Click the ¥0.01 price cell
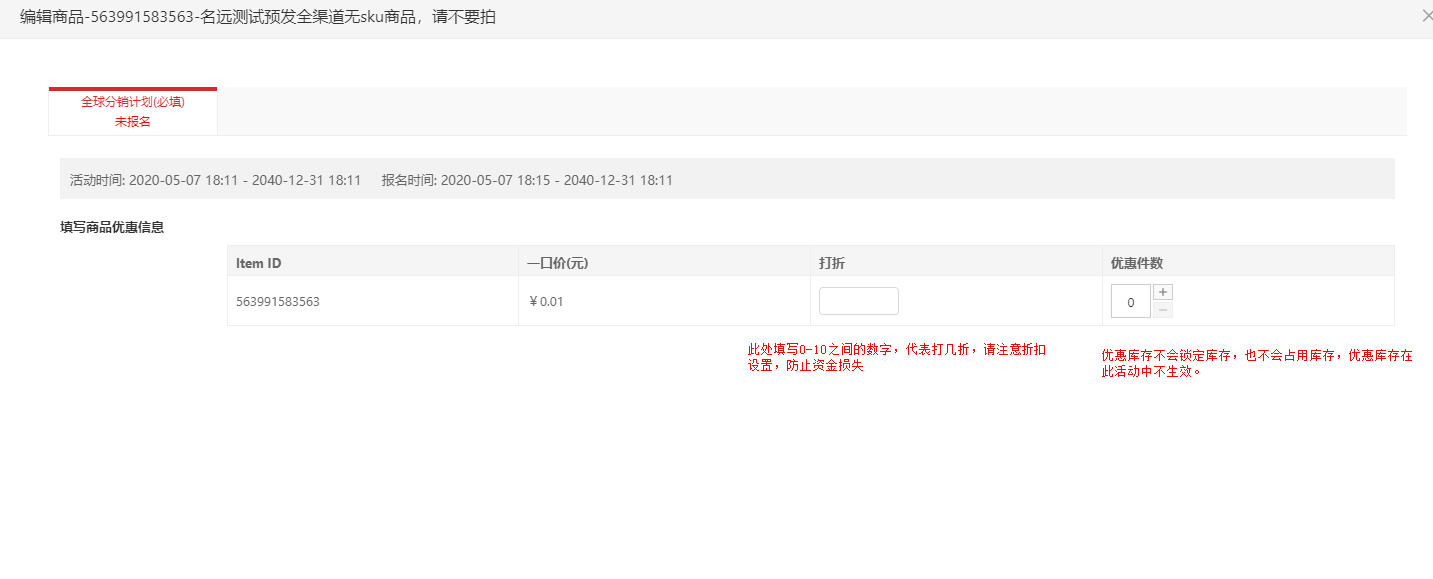 point(546,301)
